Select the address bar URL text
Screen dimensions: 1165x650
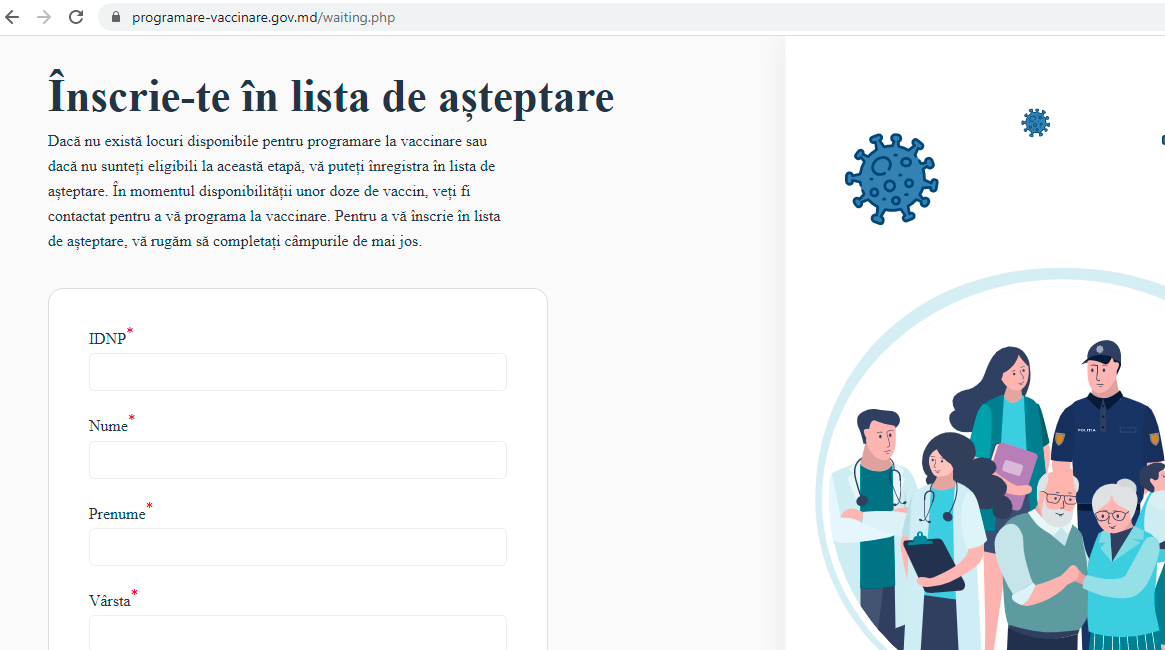(263, 17)
